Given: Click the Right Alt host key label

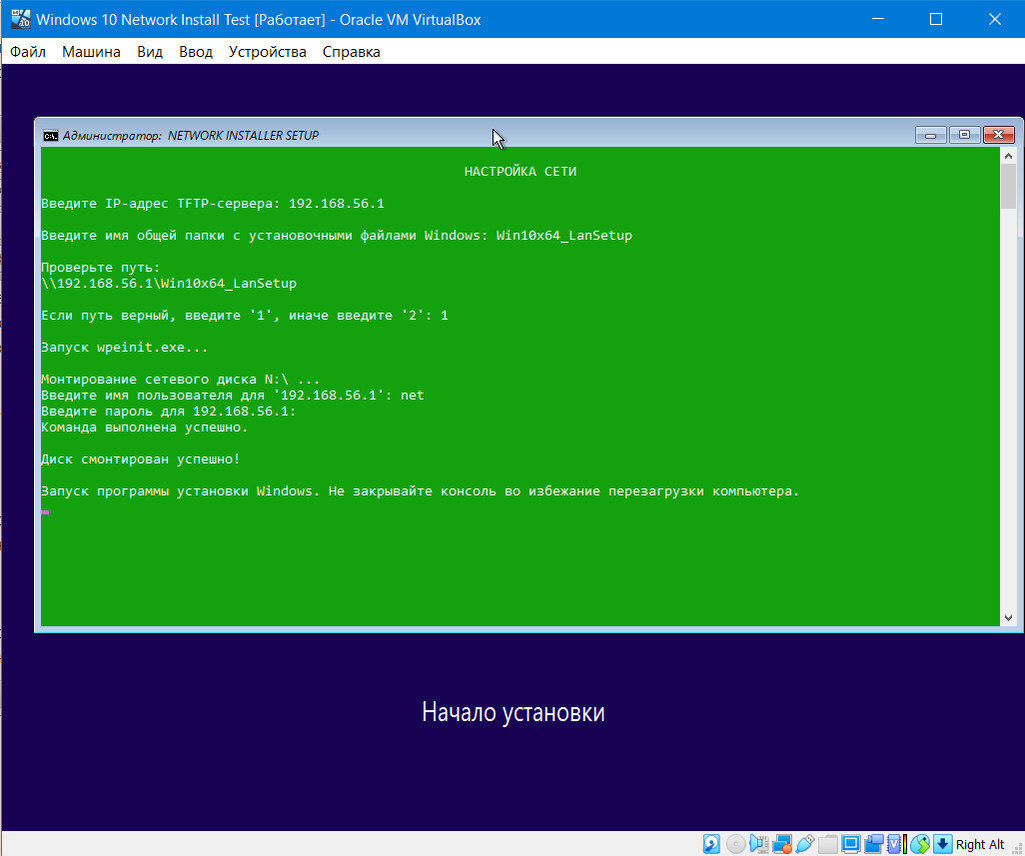Looking at the screenshot, I should 980,844.
